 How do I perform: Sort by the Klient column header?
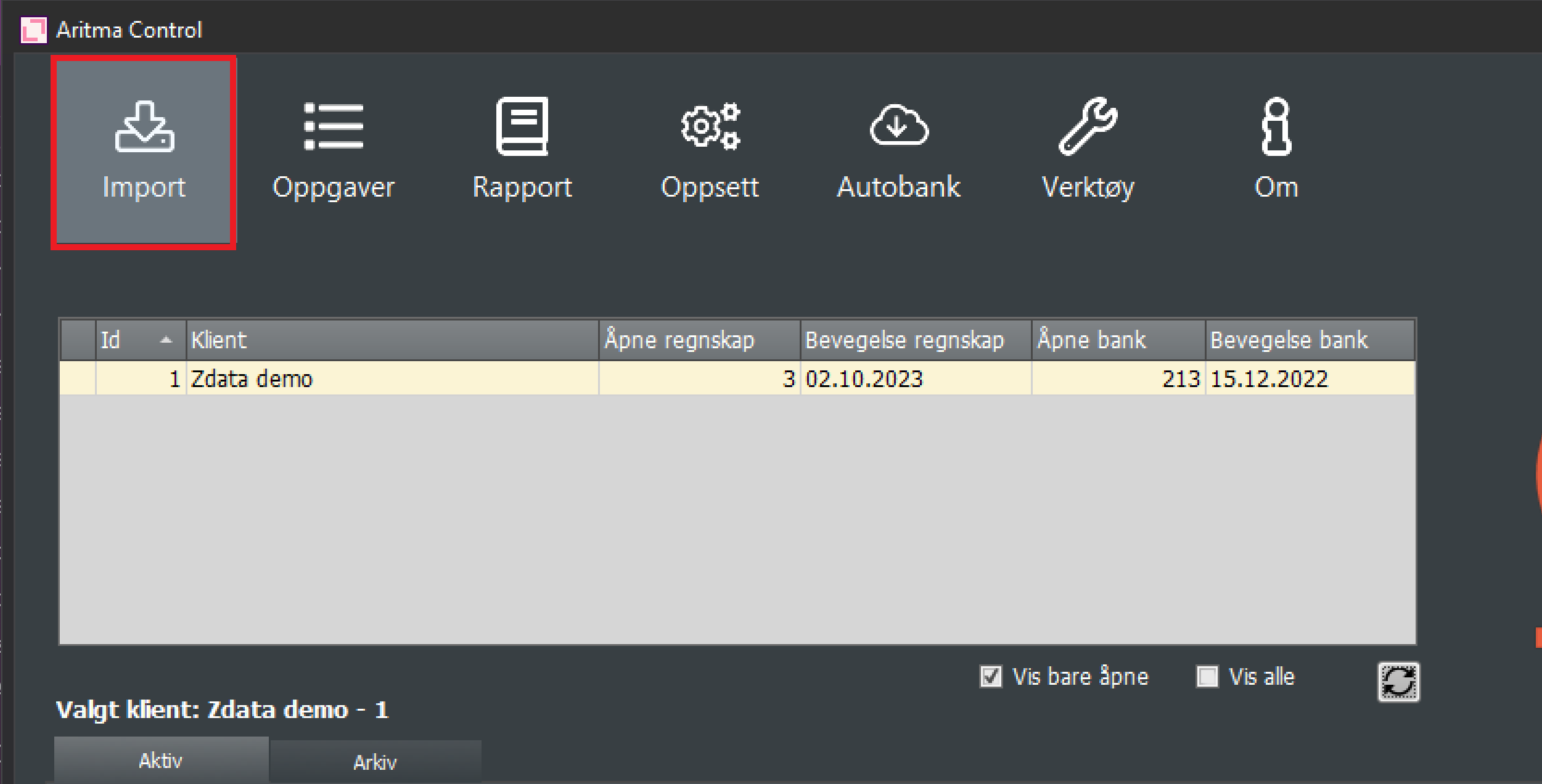[x=392, y=340]
